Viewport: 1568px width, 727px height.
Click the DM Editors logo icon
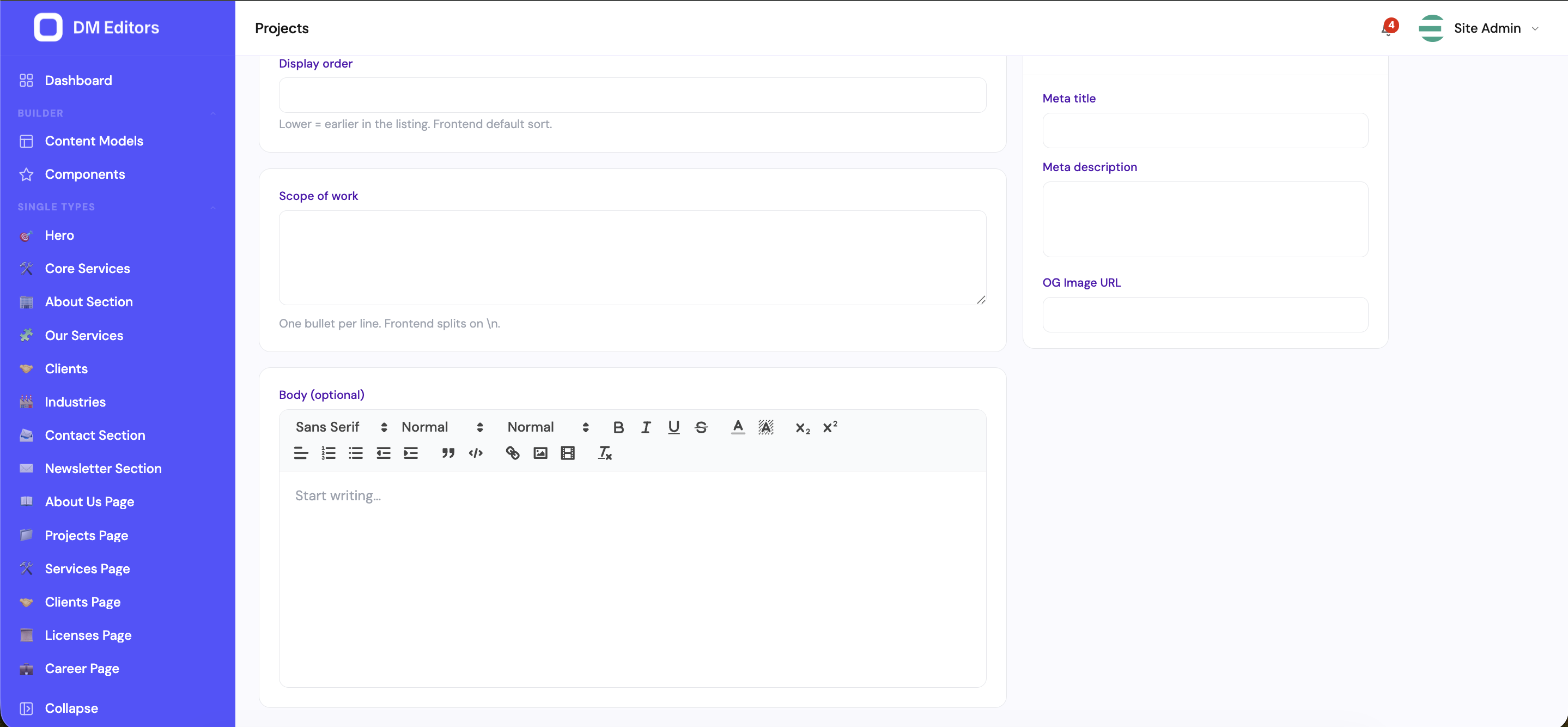click(x=48, y=27)
